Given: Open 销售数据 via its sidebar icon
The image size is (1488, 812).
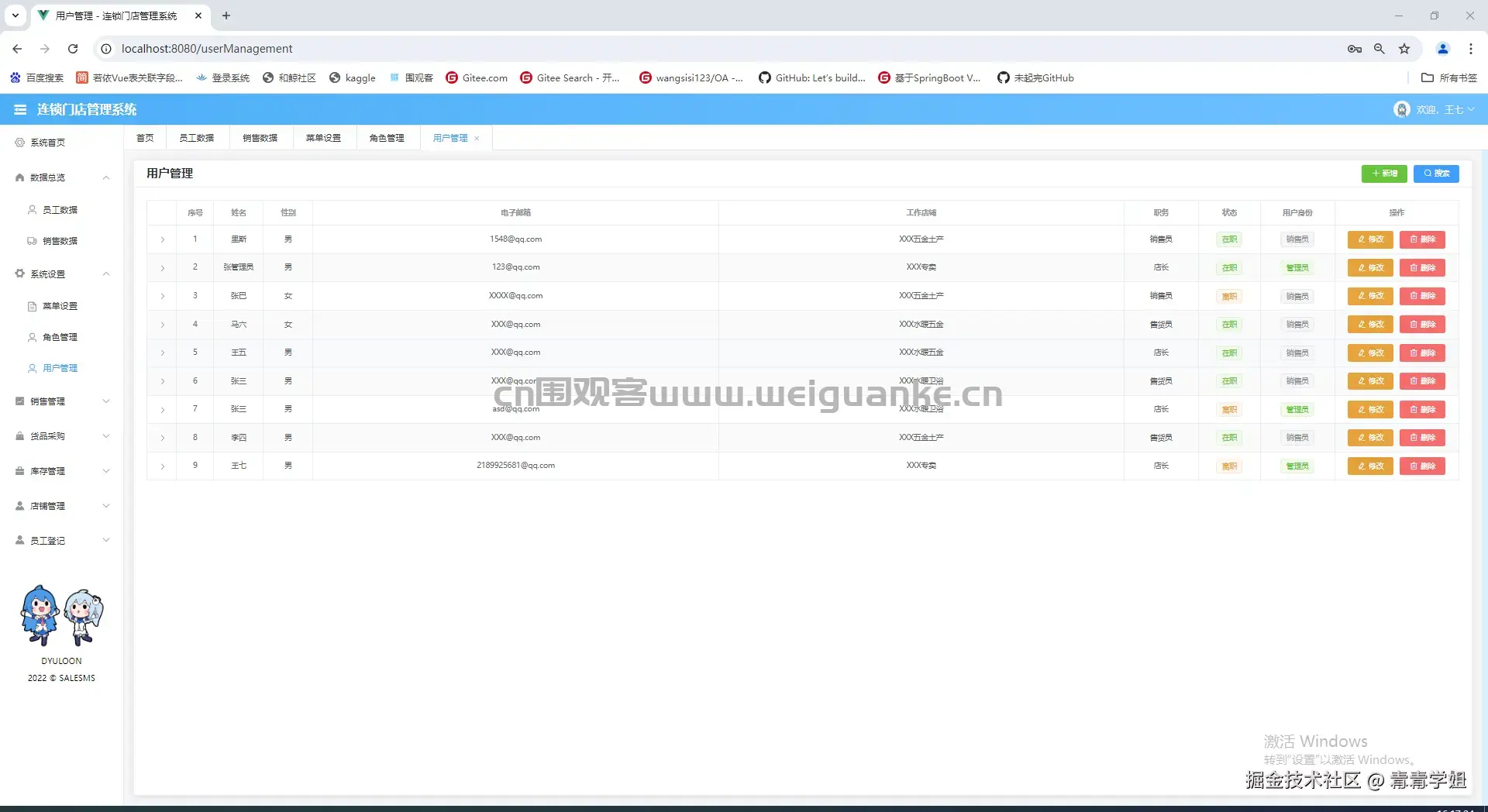Looking at the screenshot, I should click(33, 241).
